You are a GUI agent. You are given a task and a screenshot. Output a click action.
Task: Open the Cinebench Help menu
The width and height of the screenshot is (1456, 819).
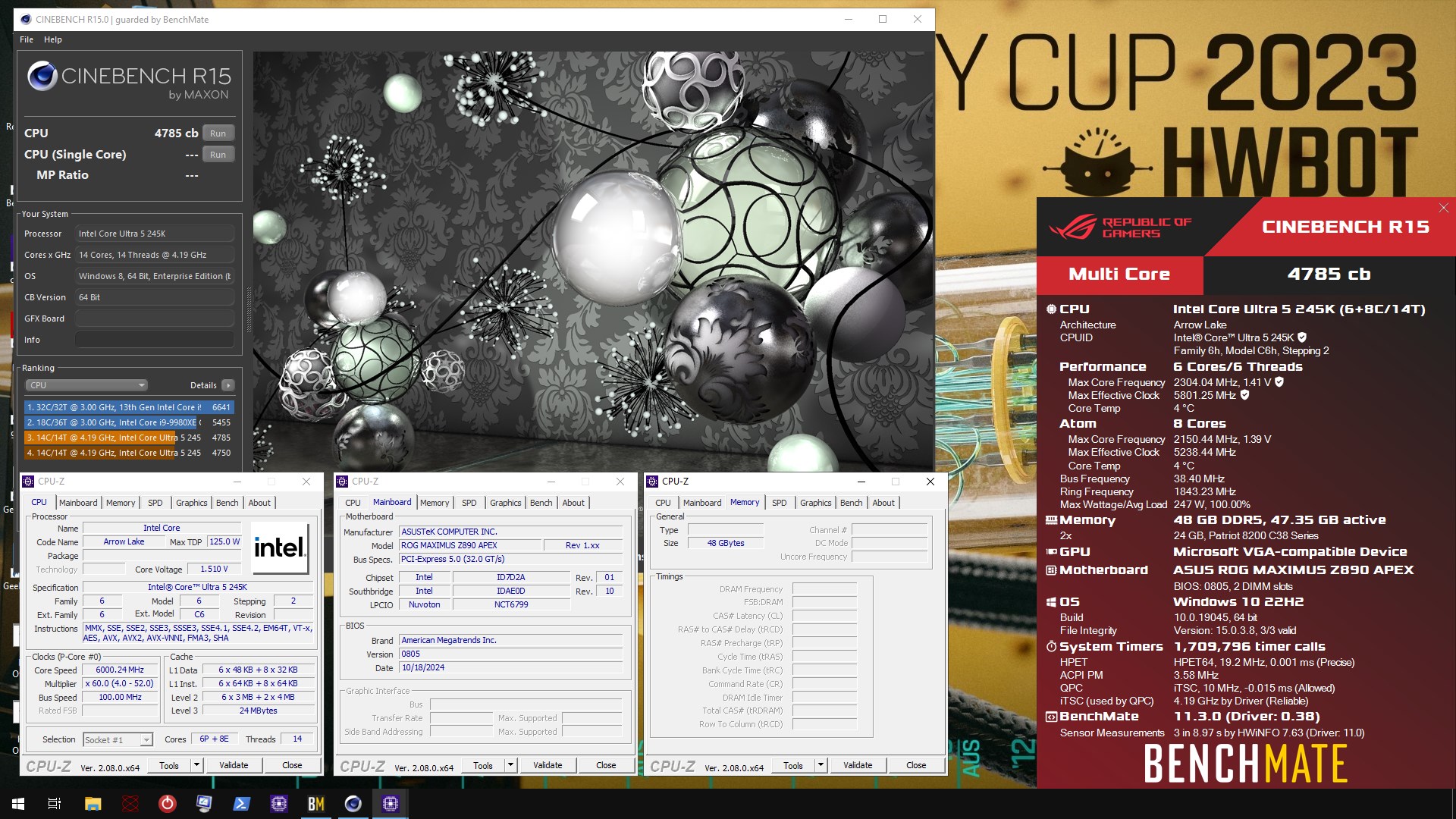tap(53, 39)
